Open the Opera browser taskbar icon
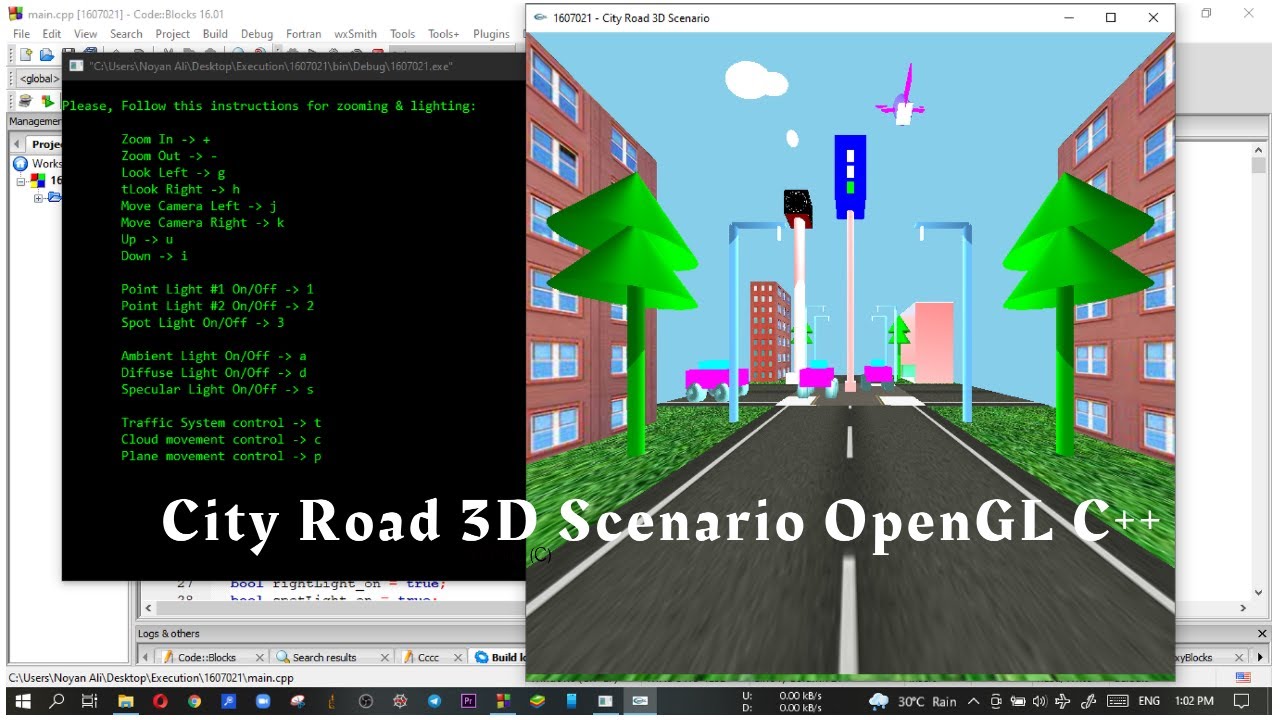The width and height of the screenshot is (1280, 720). pos(160,701)
